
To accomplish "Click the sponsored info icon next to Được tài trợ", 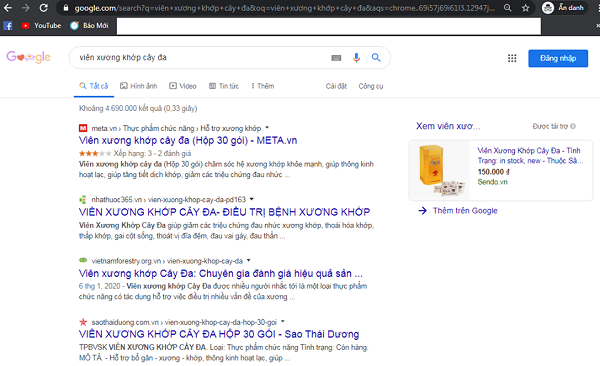I will click(573, 126).
